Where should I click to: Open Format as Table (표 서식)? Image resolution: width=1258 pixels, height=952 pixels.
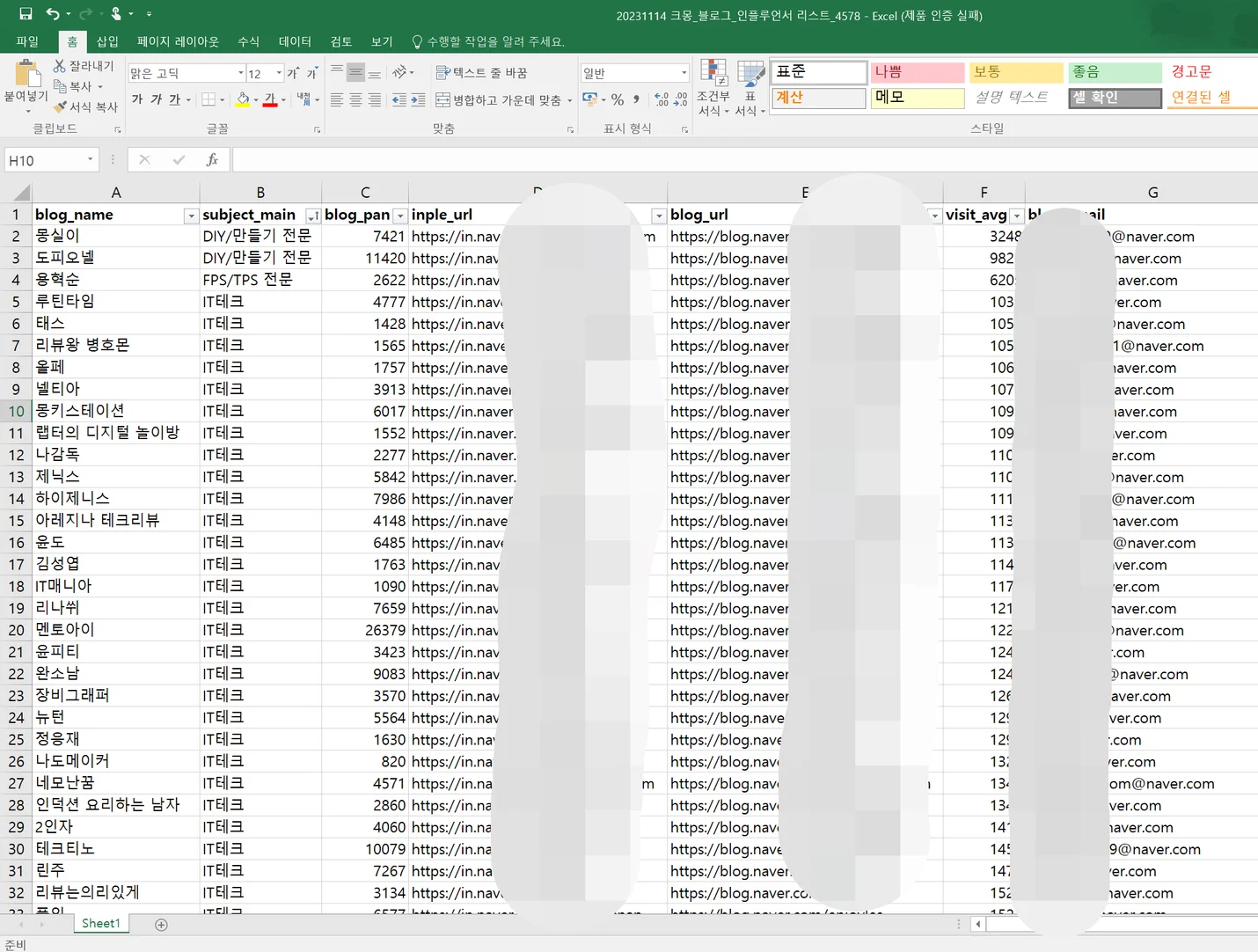pos(750,88)
